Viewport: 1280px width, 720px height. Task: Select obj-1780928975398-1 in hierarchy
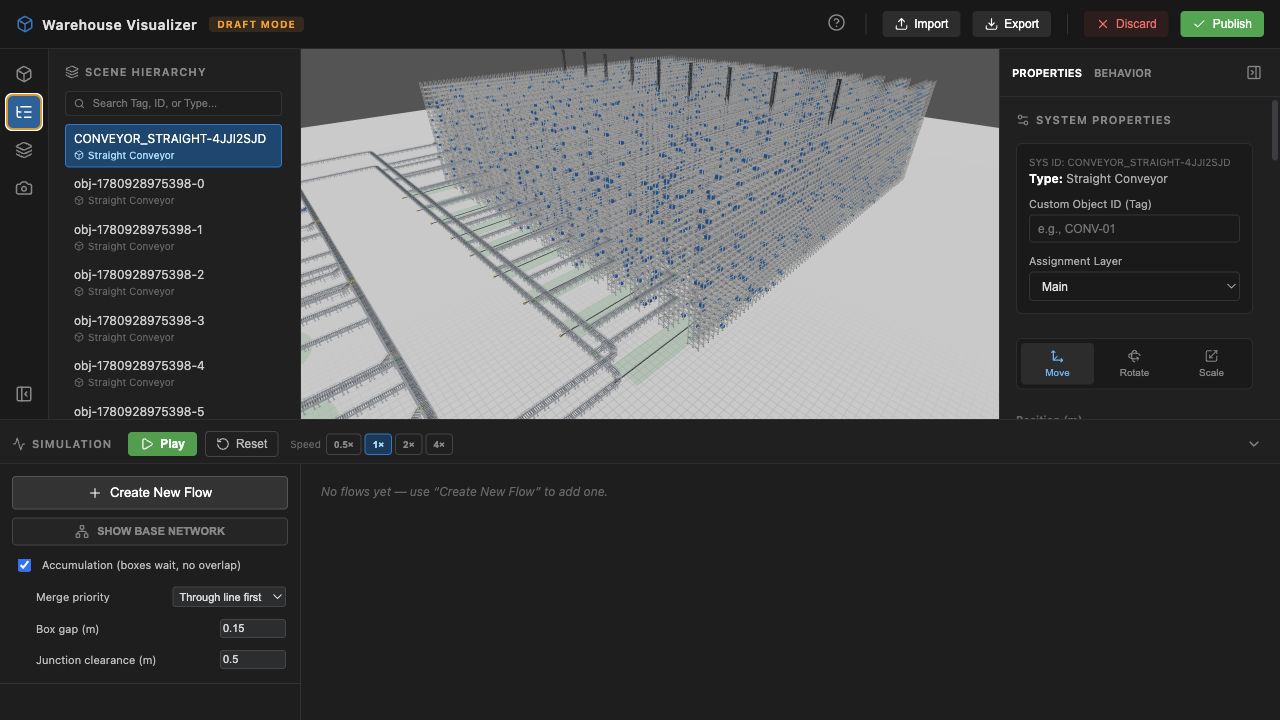click(173, 237)
